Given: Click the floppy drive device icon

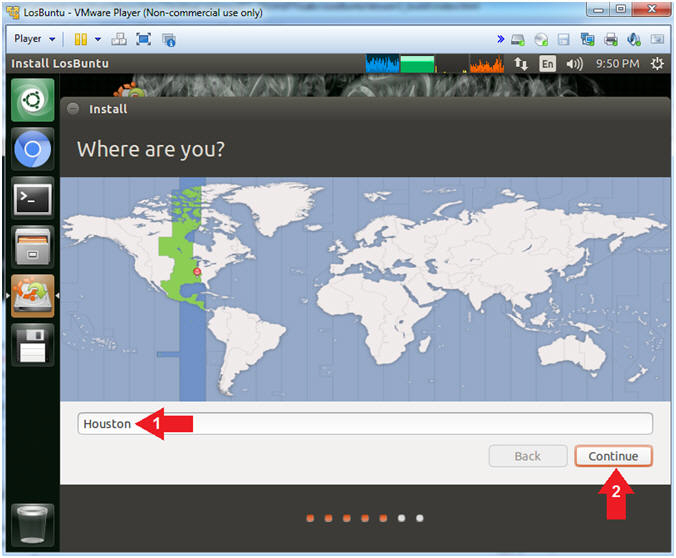Looking at the screenshot, I should pos(563,40).
